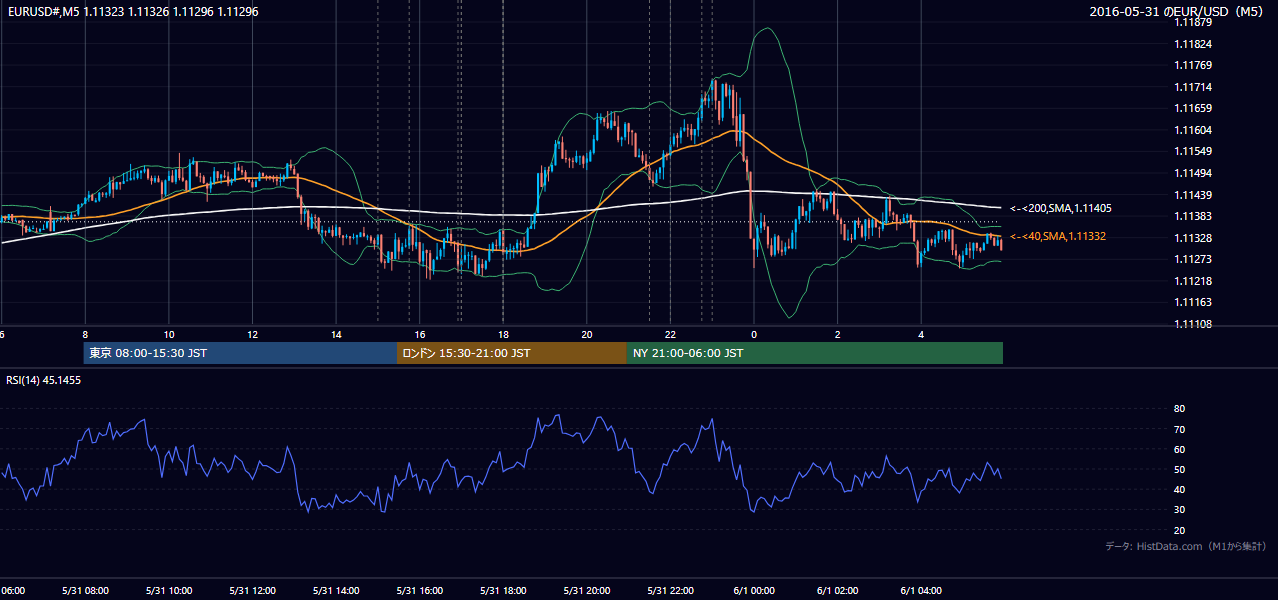
Task: Click the 6/1 00:00 date label
Action: [x=754, y=591]
